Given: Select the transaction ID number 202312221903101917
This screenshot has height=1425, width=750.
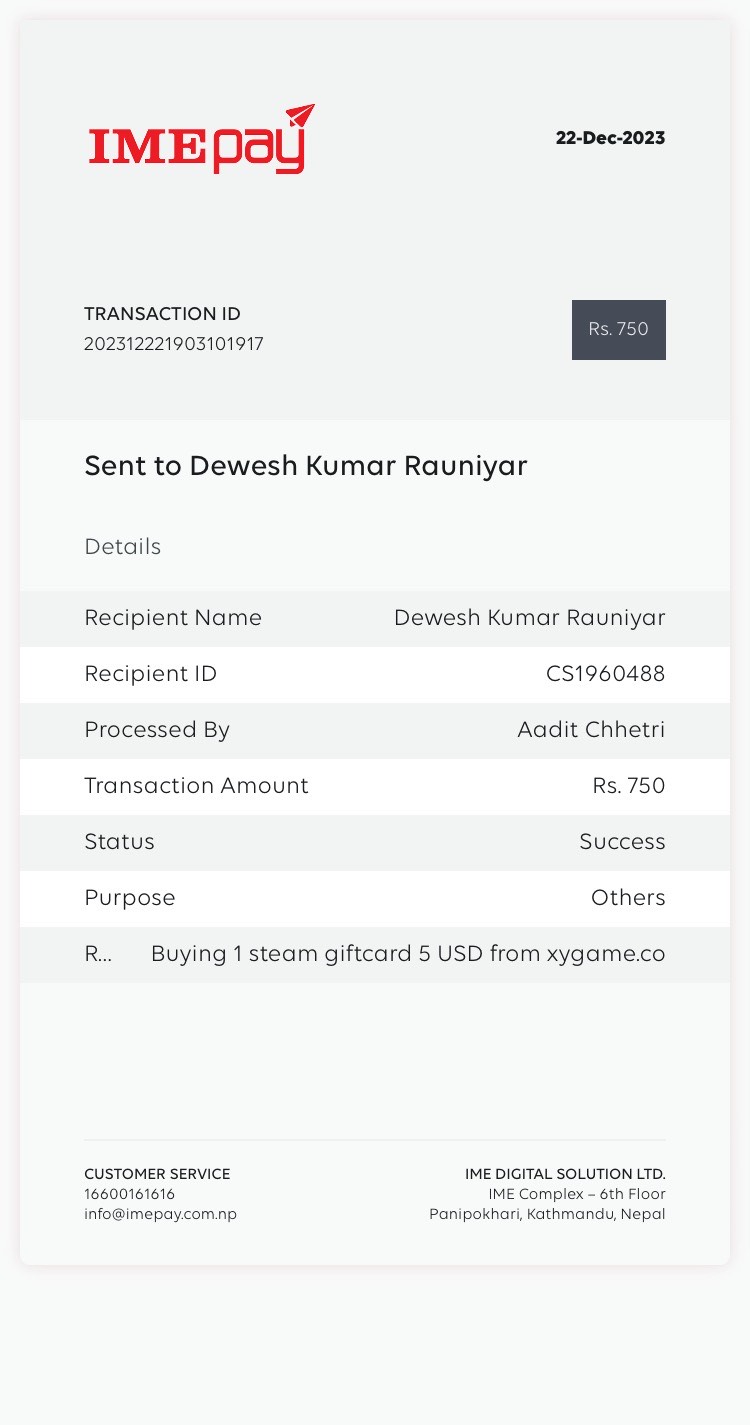Looking at the screenshot, I should tap(174, 345).
